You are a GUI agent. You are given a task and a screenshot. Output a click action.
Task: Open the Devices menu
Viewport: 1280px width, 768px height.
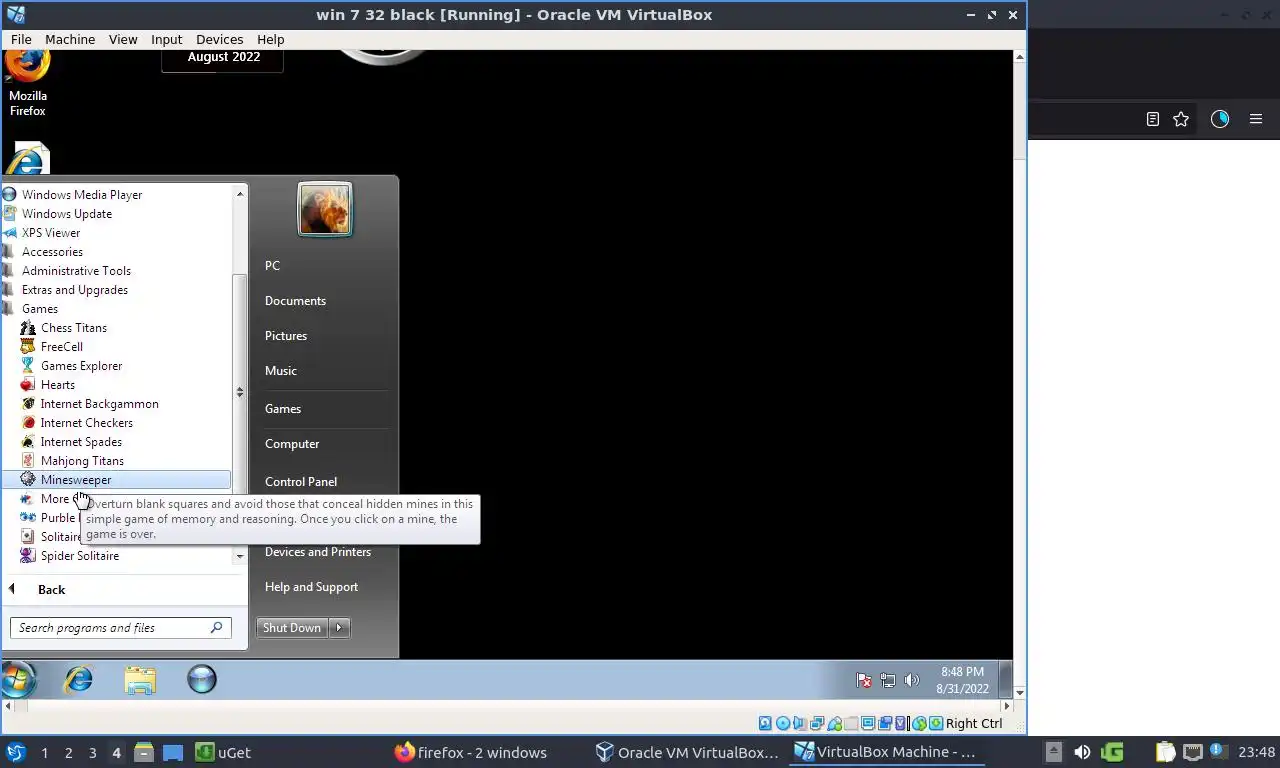pos(220,39)
